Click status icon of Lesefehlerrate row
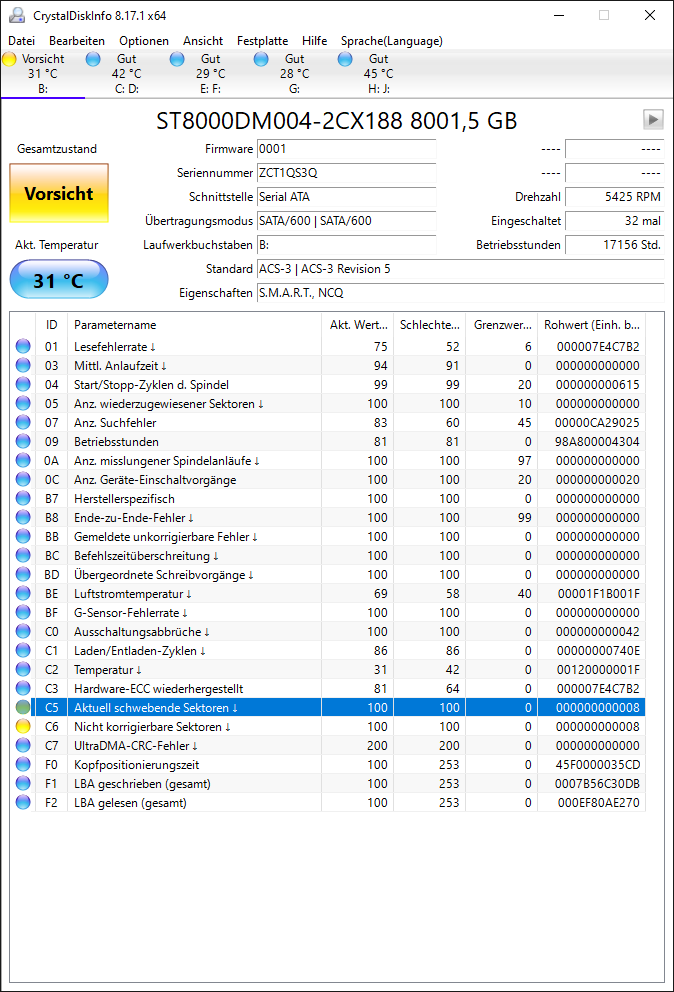The height and width of the screenshot is (992, 674). pyautogui.click(x=23, y=346)
